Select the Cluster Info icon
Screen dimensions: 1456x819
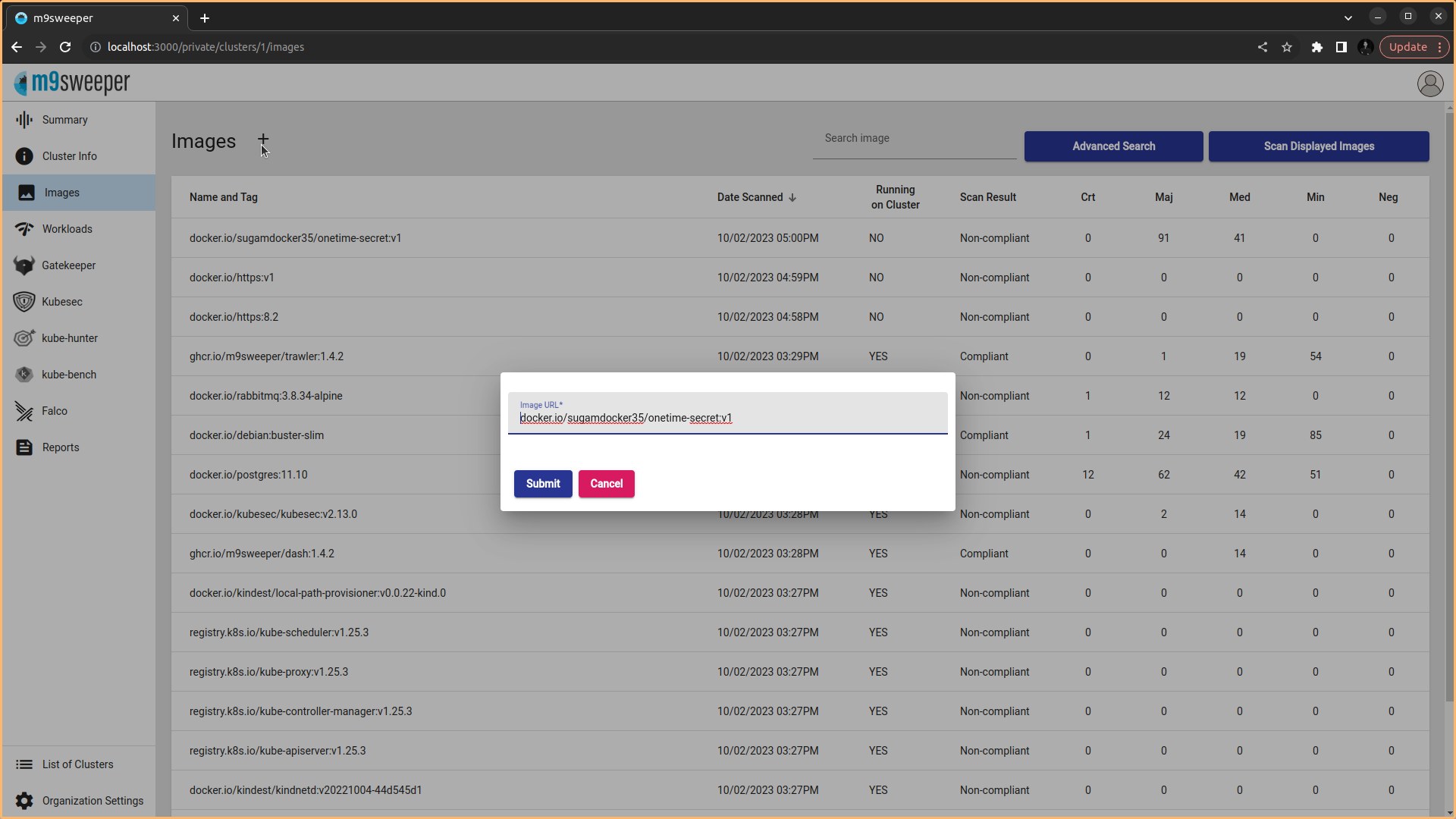[x=24, y=156]
